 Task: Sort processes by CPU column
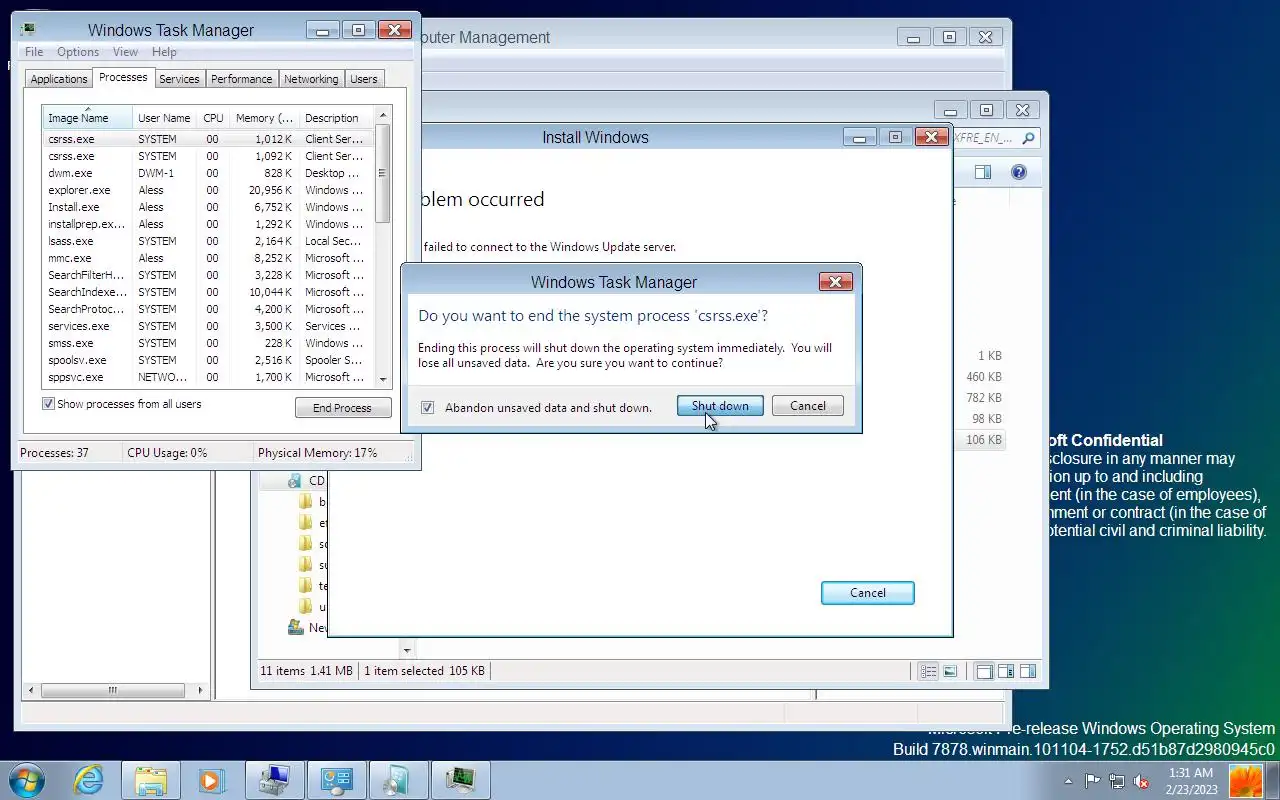click(213, 118)
